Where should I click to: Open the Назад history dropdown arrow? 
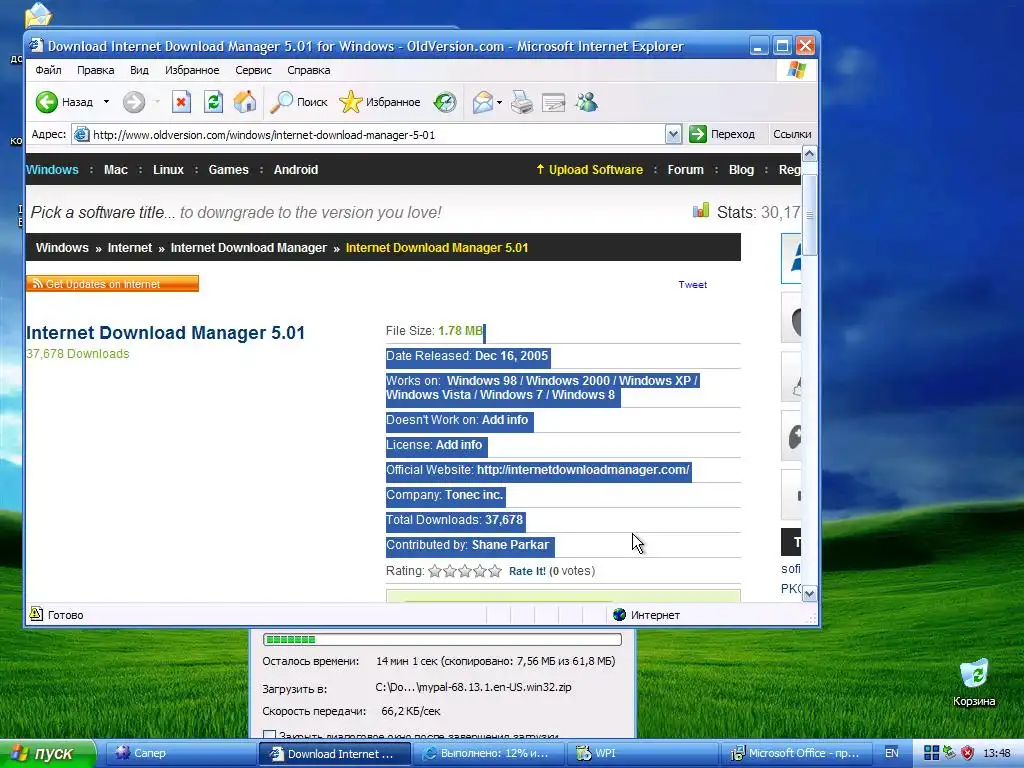[x=106, y=102]
